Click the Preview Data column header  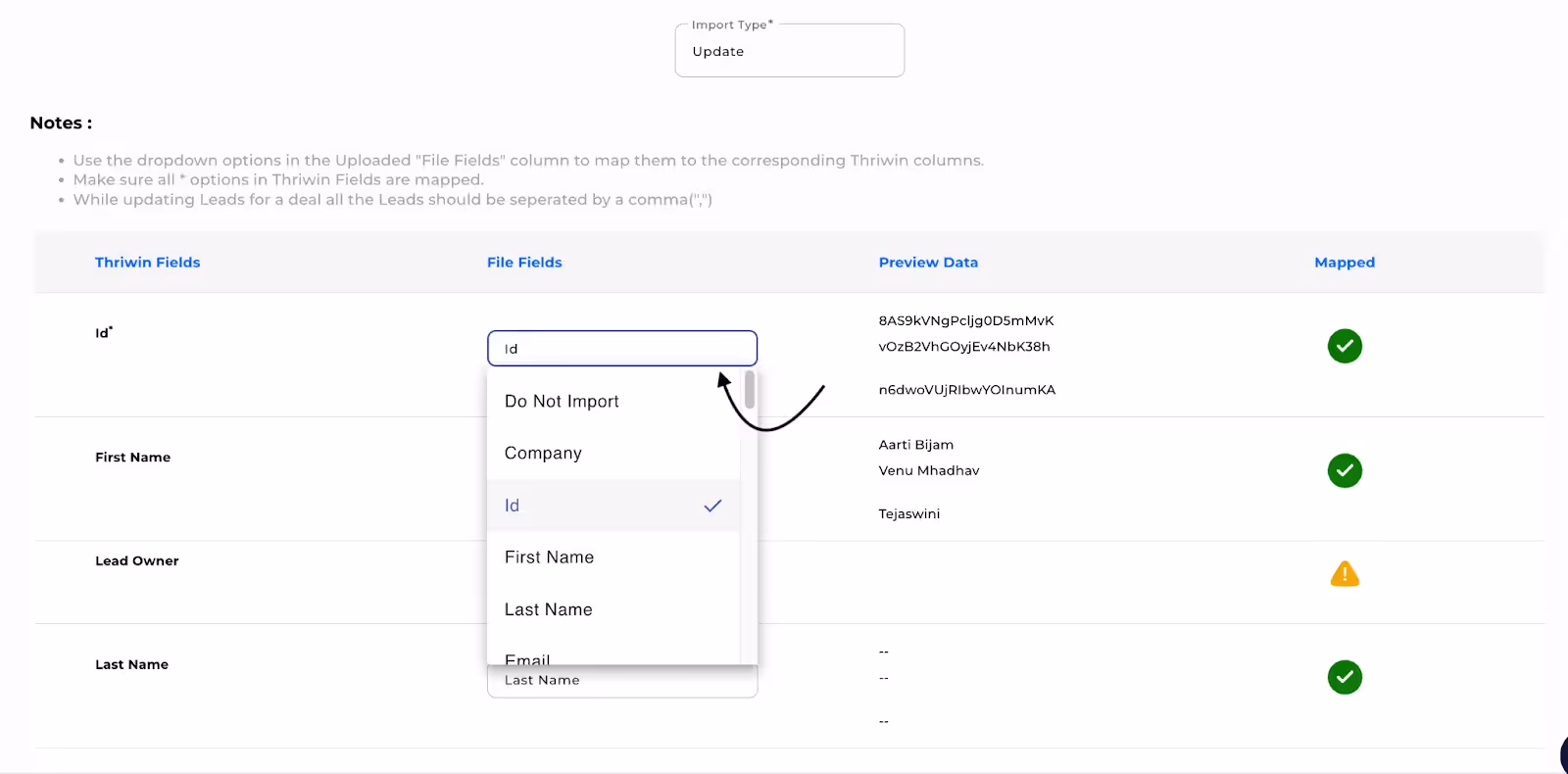[928, 263]
